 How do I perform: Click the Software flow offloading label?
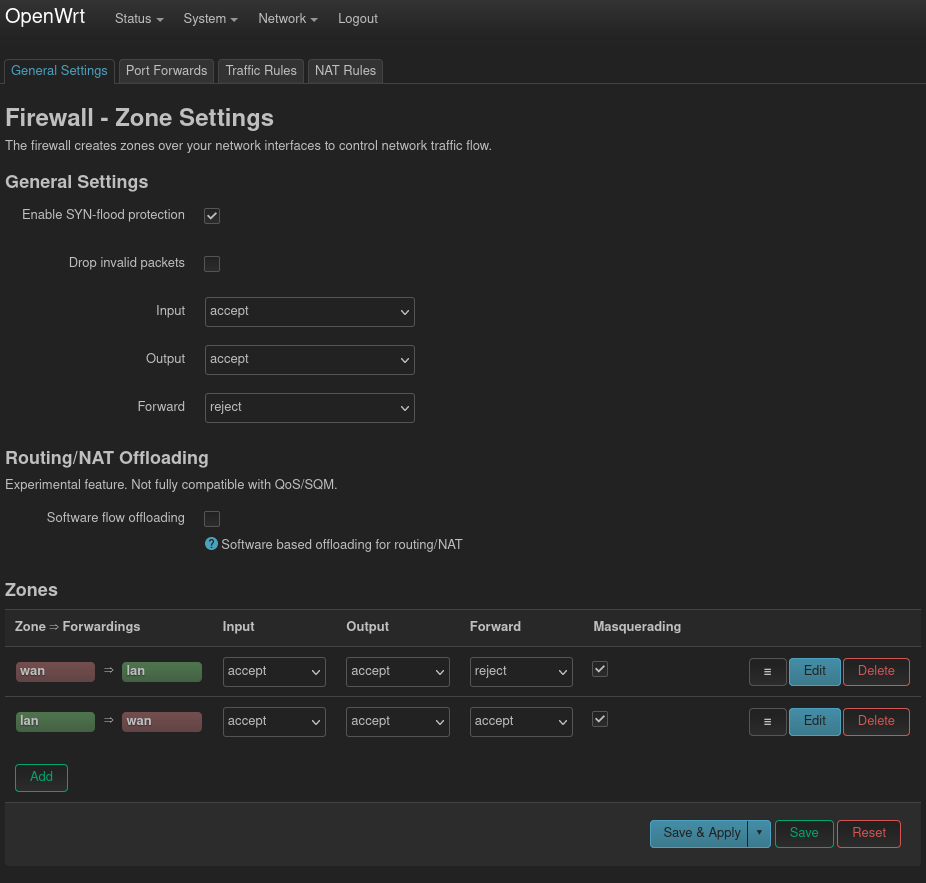[116, 518]
